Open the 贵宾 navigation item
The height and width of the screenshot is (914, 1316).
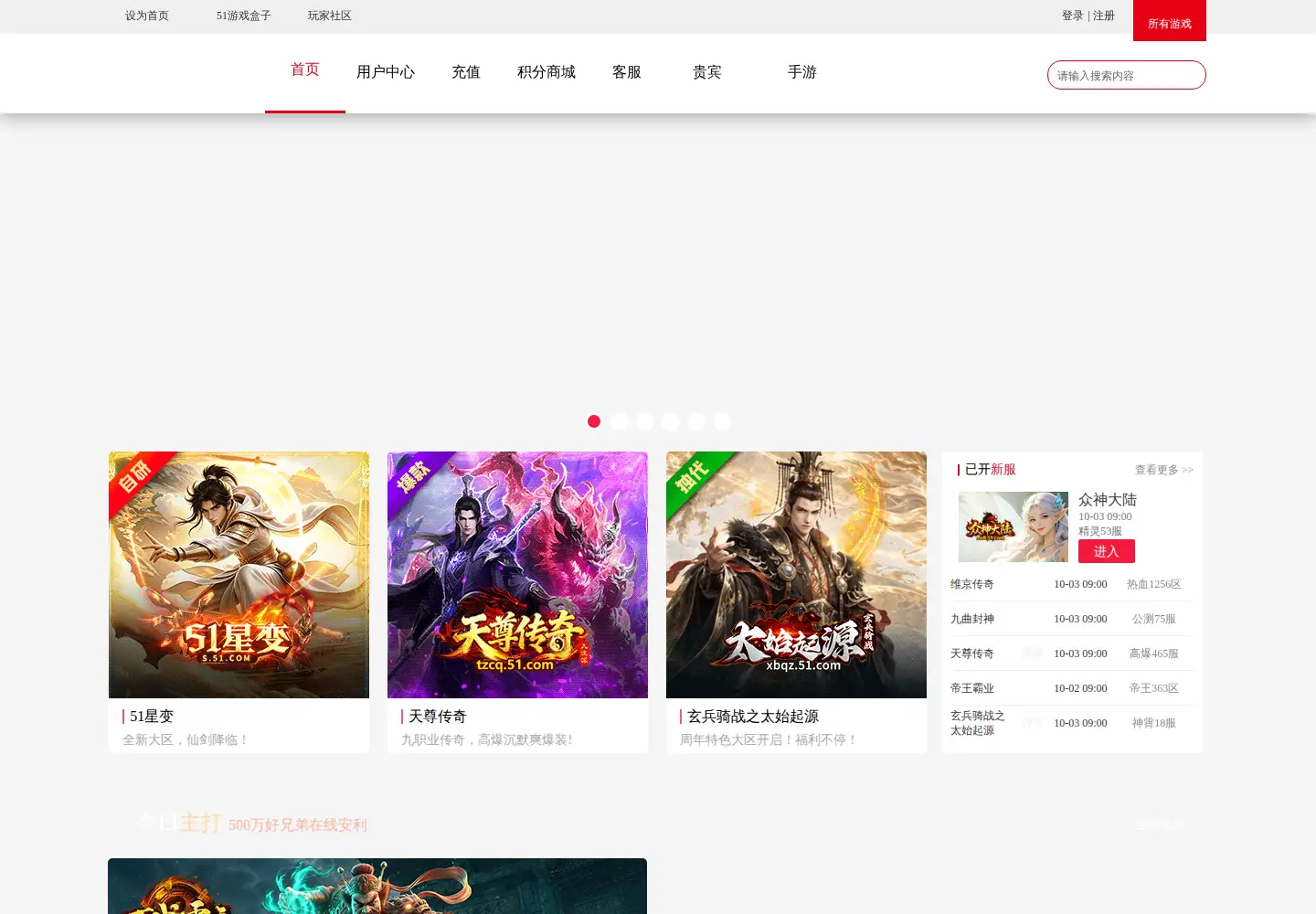pos(707,72)
